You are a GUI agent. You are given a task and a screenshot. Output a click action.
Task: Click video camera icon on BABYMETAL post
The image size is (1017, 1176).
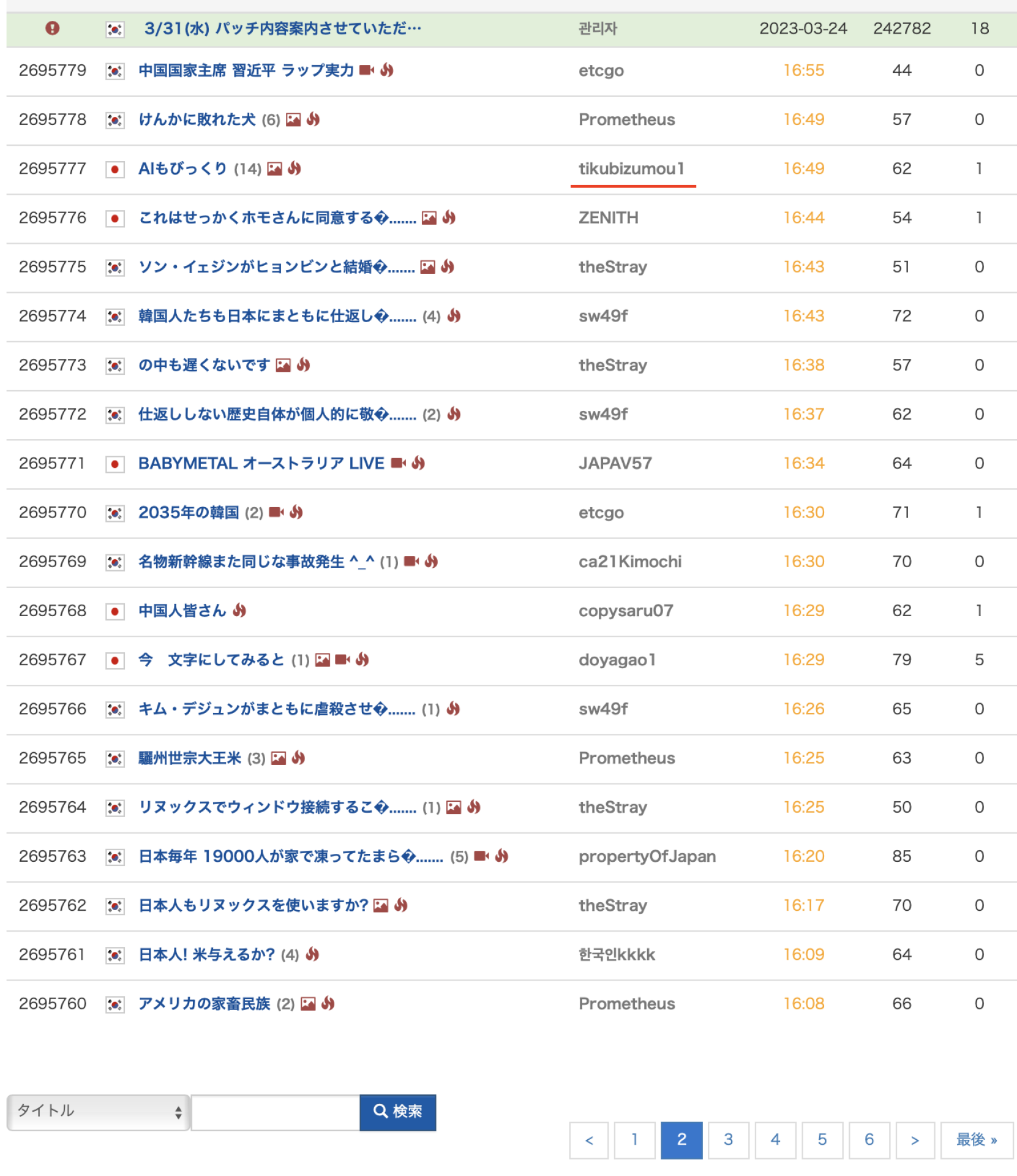pyautogui.click(x=398, y=463)
